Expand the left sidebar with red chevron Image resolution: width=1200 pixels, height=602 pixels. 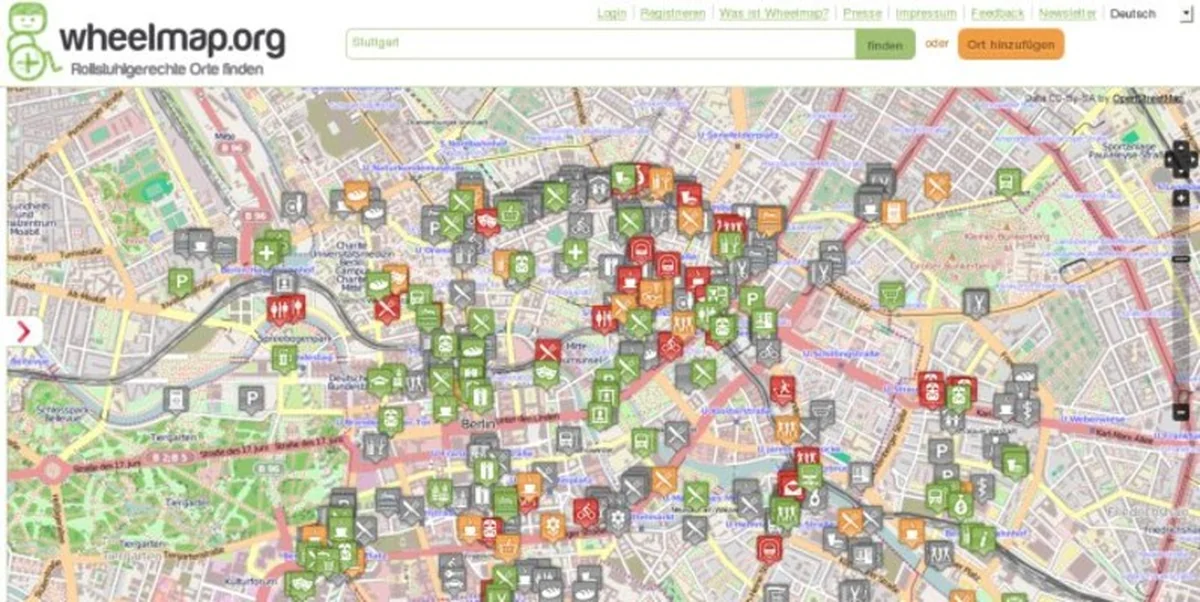point(23,331)
